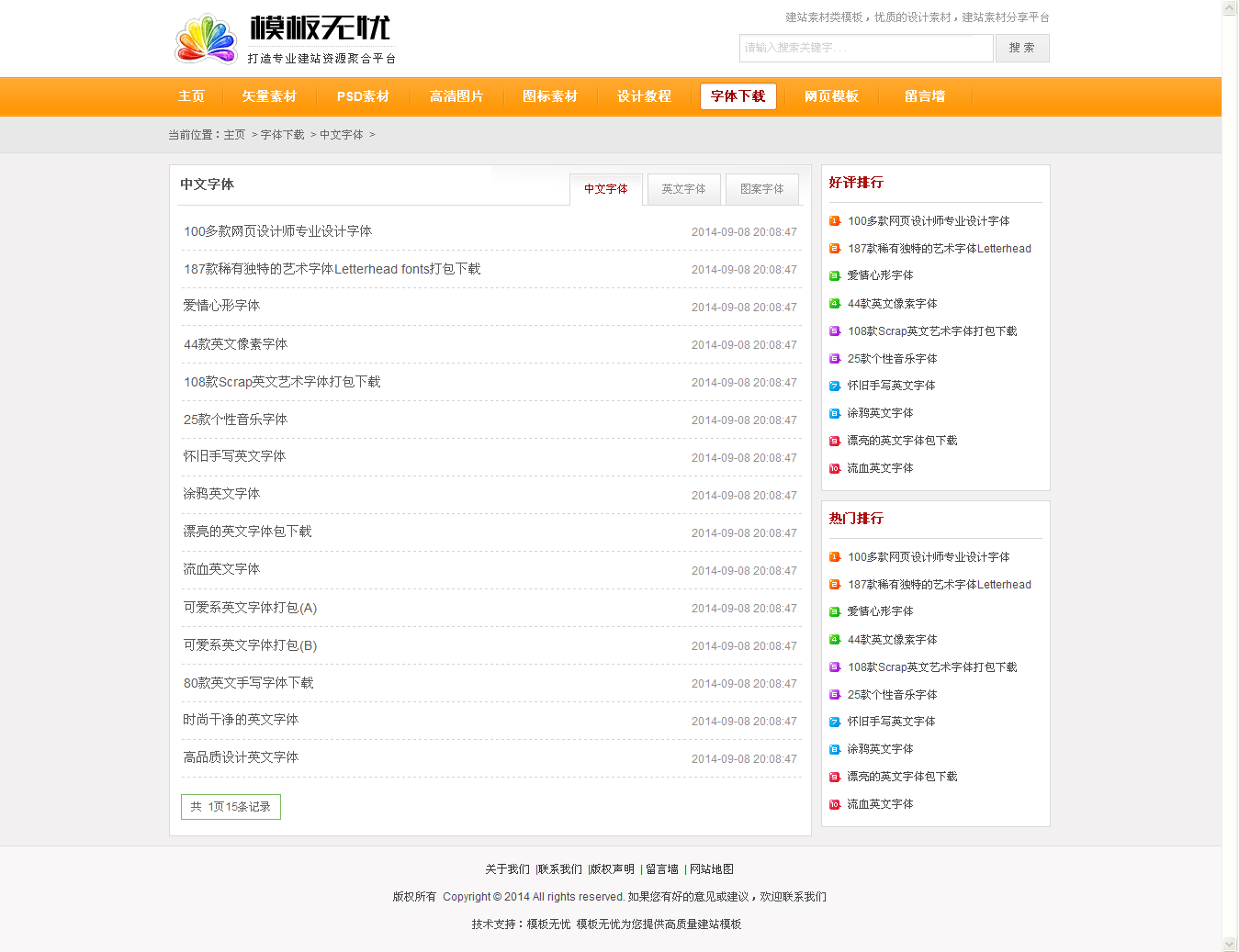Screen dimensions: 1239x952
Task: Open 可爱系英文字体打包(A) link
Action: tap(250, 608)
